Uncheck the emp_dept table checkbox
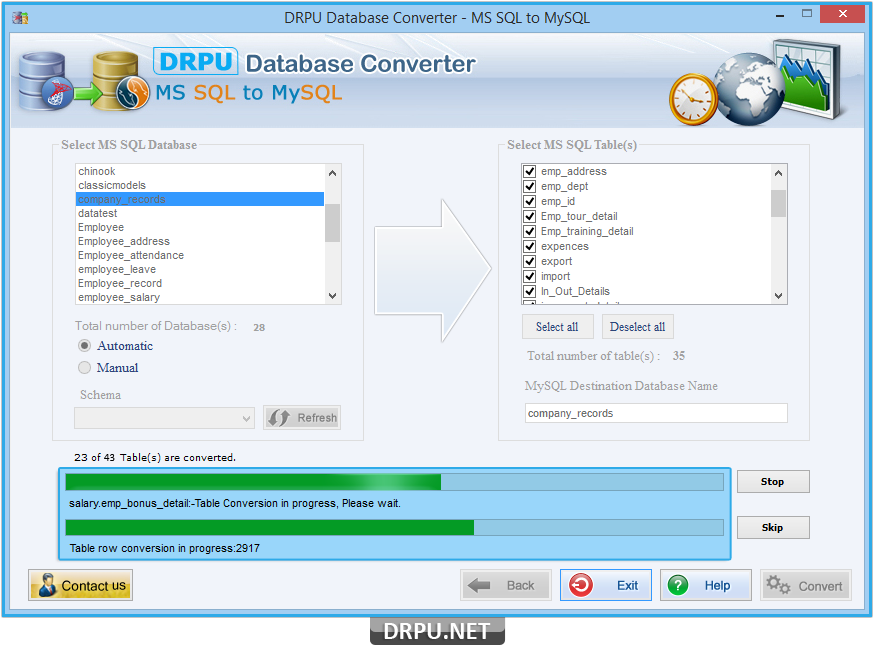Screen dimensions: 874x645 [530, 186]
